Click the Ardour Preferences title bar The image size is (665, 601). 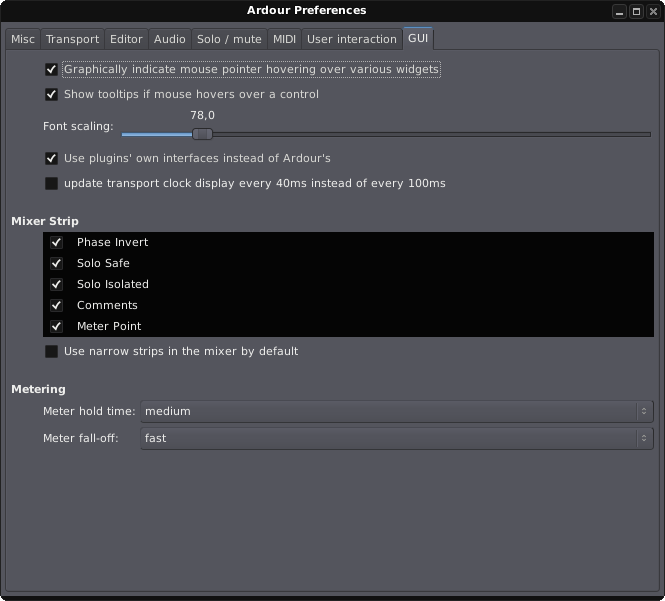click(306, 11)
